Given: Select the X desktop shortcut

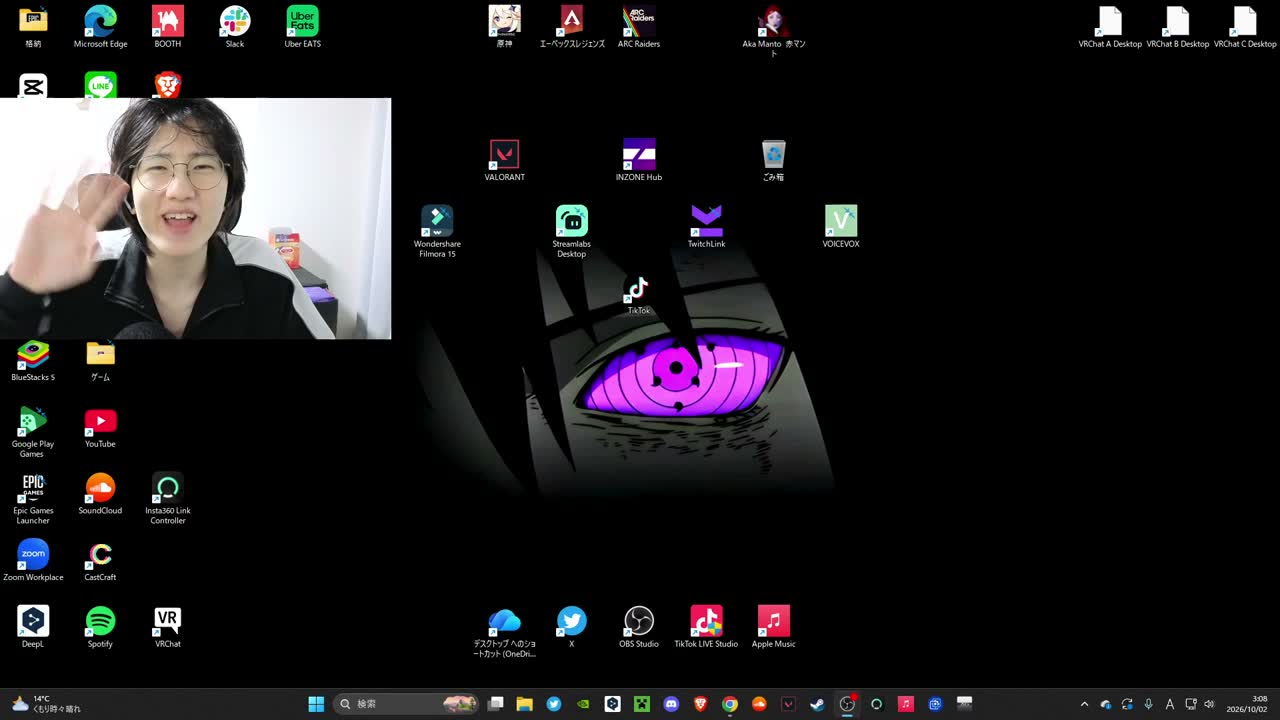Looking at the screenshot, I should pyautogui.click(x=571, y=626).
